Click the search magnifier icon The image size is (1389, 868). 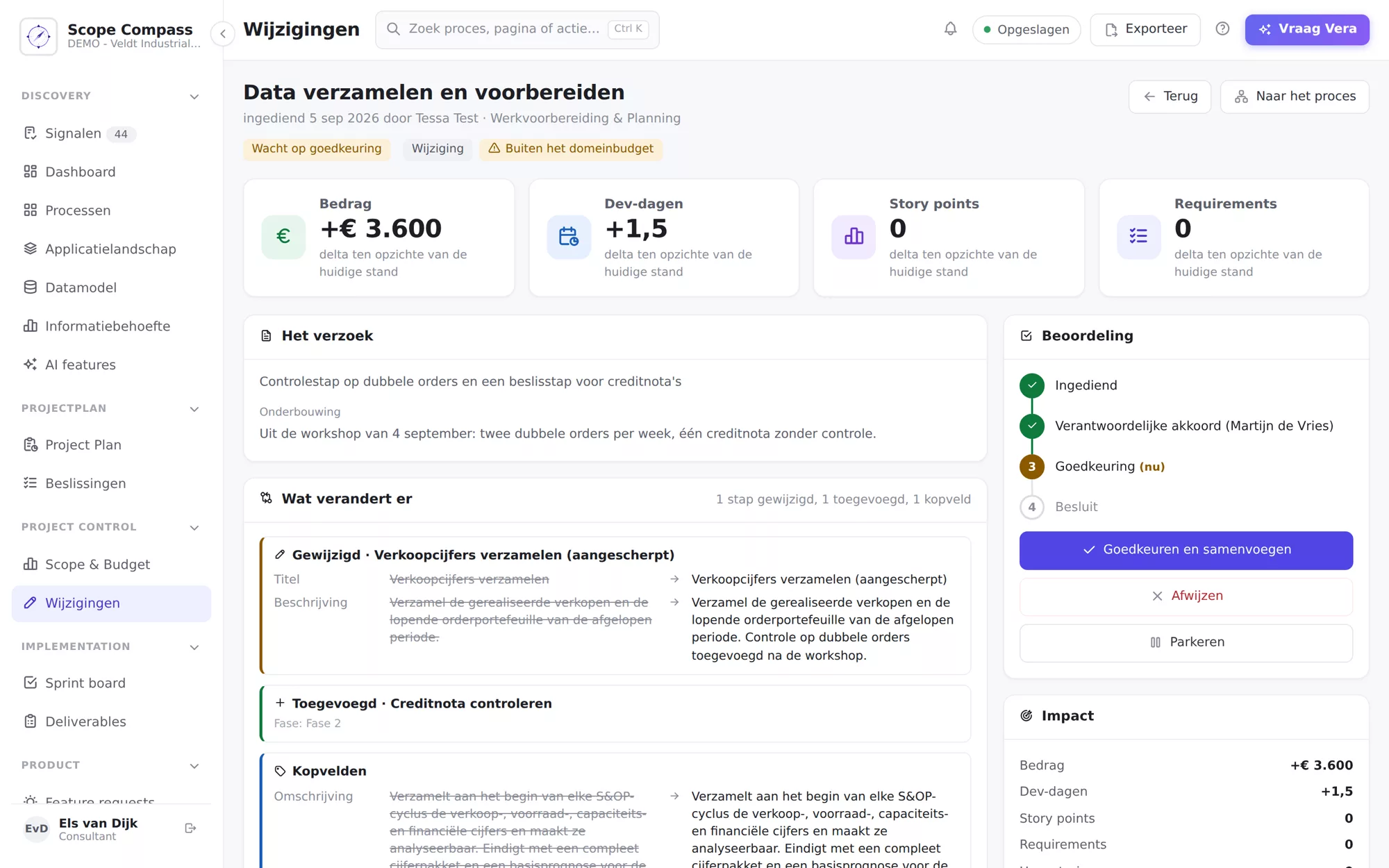393,29
